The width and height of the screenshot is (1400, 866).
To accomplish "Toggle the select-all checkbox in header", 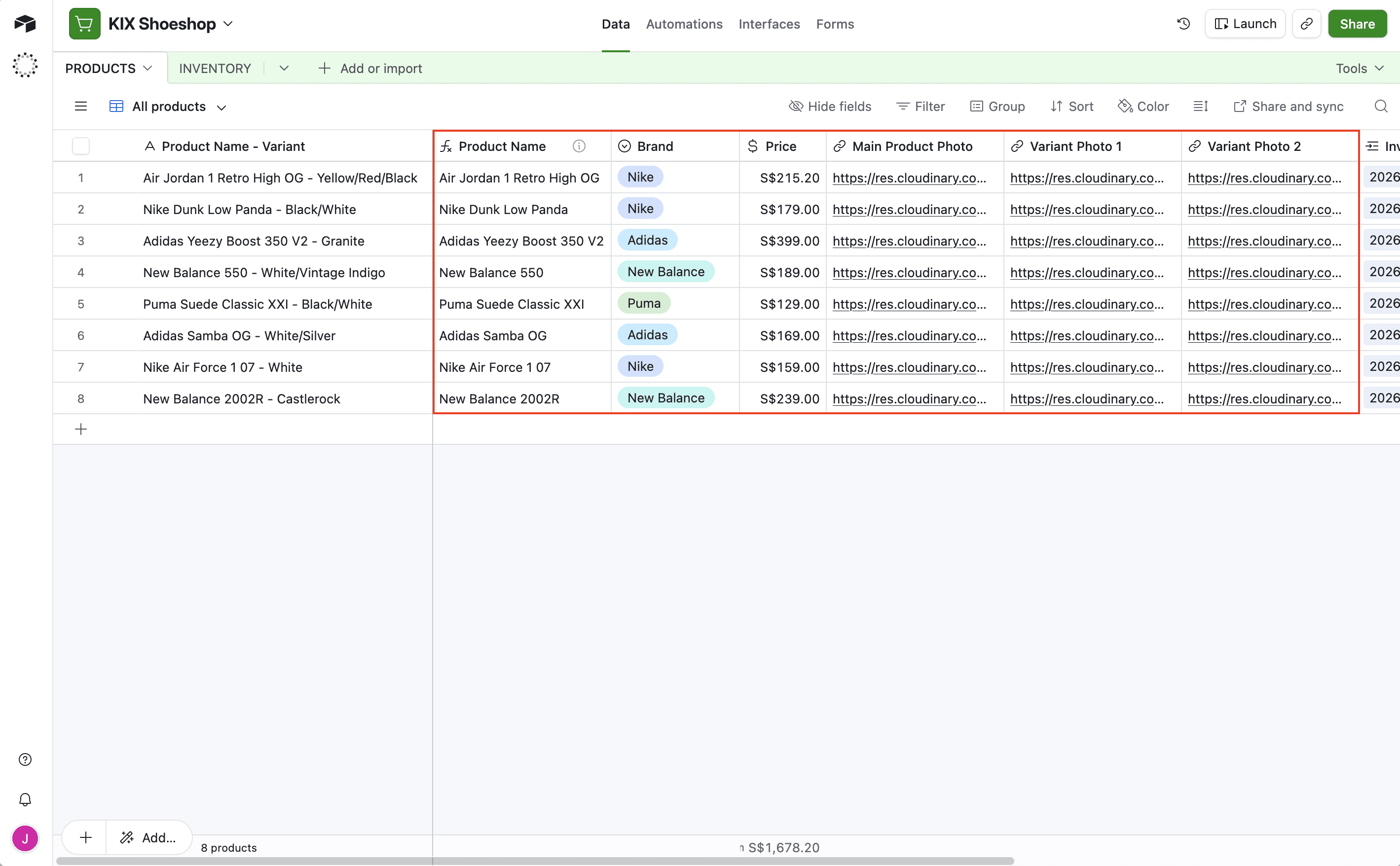I will coord(81,146).
